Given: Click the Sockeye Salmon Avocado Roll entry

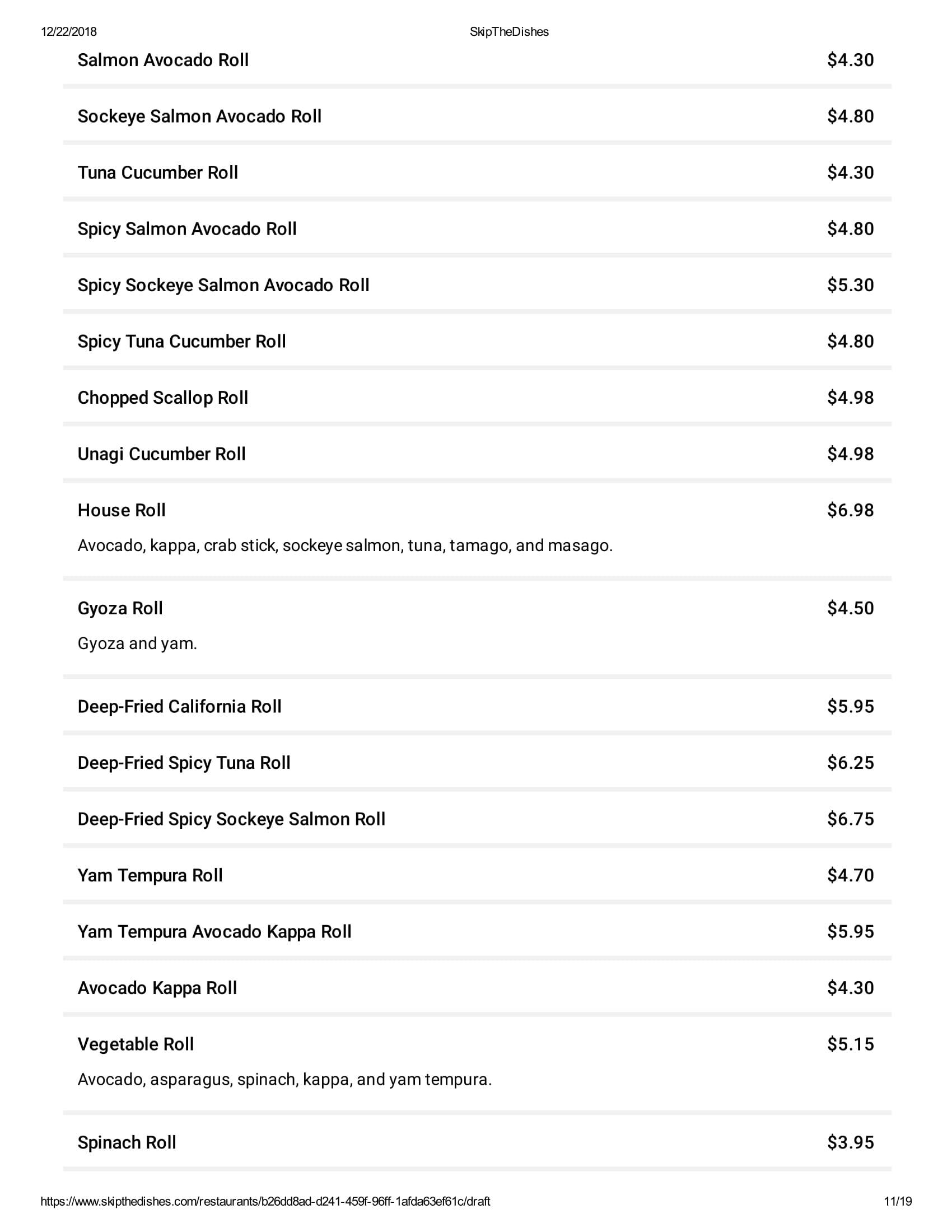Looking at the screenshot, I should coord(199,116).
